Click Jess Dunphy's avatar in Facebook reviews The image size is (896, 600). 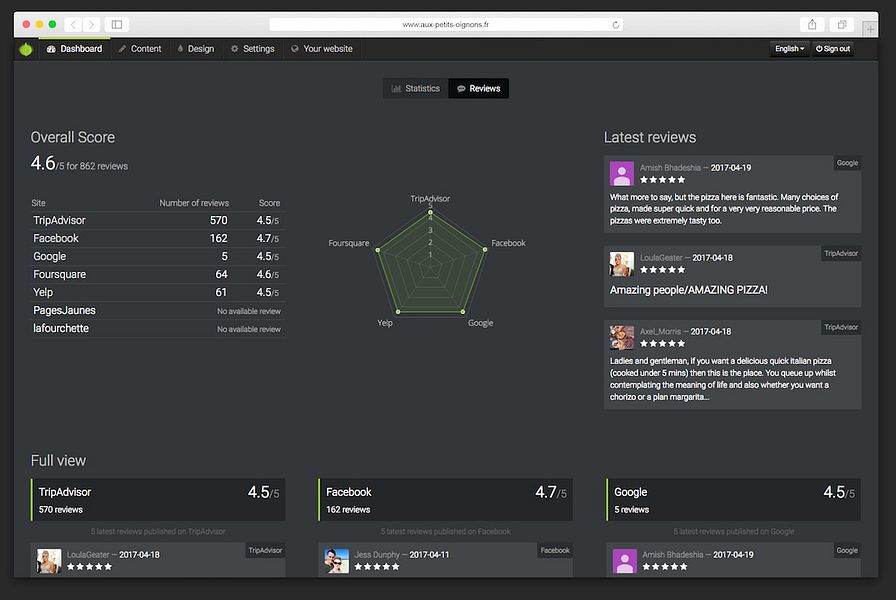point(337,561)
